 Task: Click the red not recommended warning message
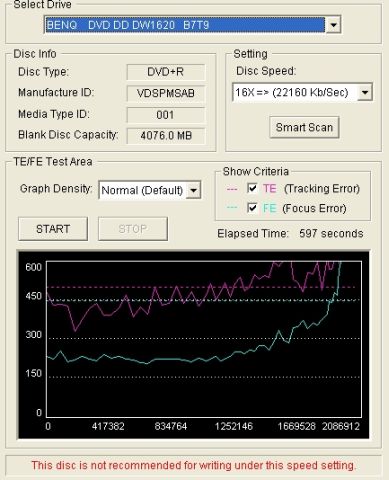point(194,465)
